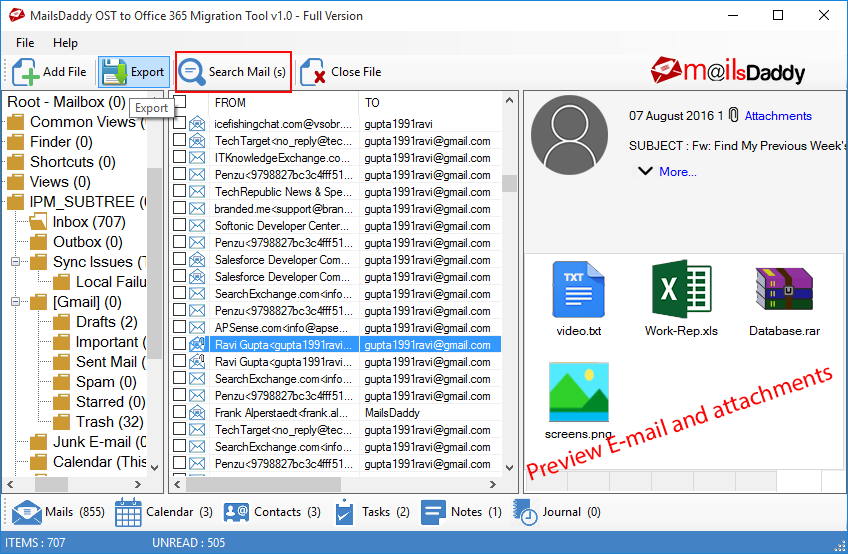Sort by the FROM column header
Screen dimensions: 848x554
click(283, 102)
